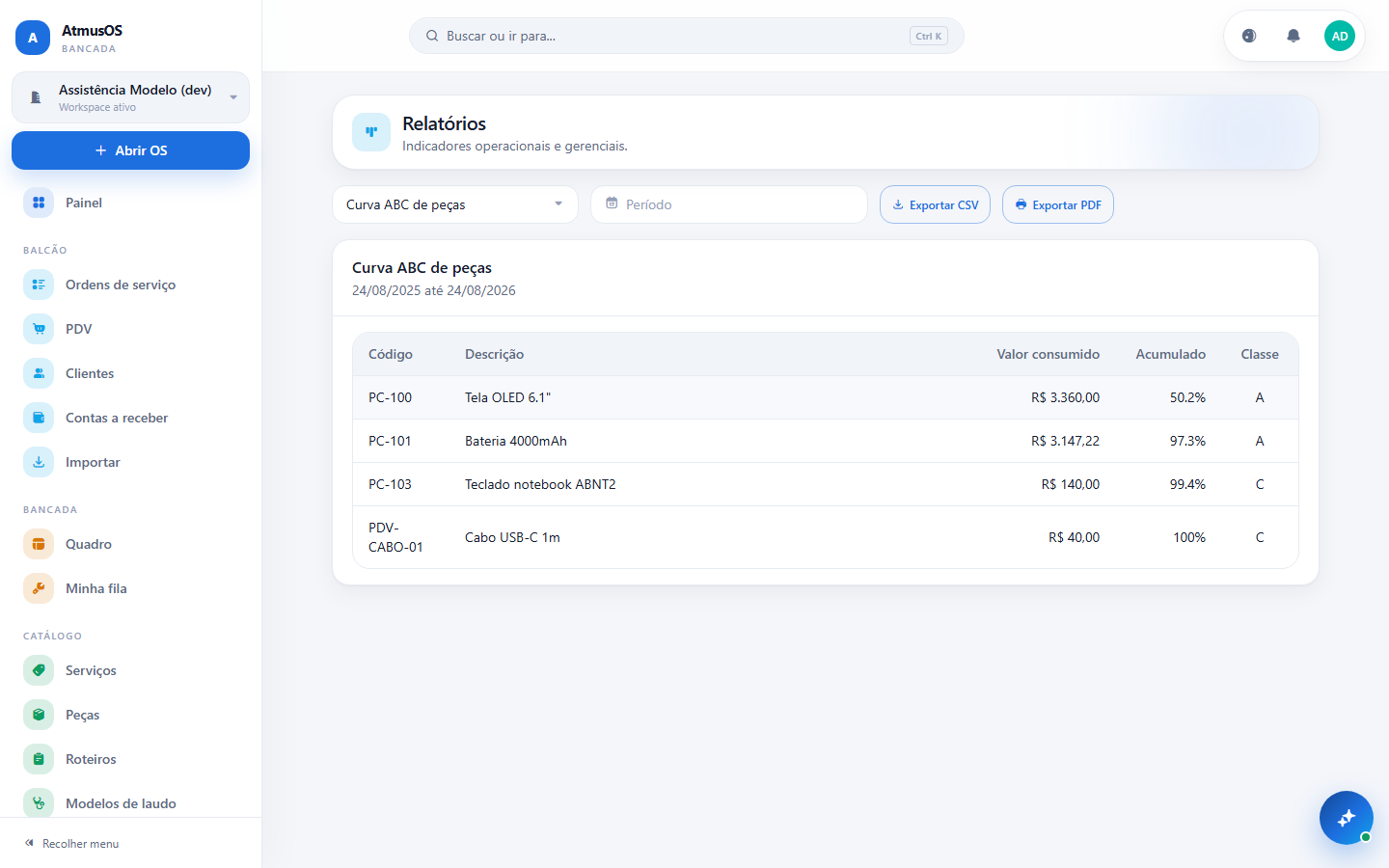Click the AtmusOS logo badge
Screen dimensions: 1389x868
click(x=33, y=38)
